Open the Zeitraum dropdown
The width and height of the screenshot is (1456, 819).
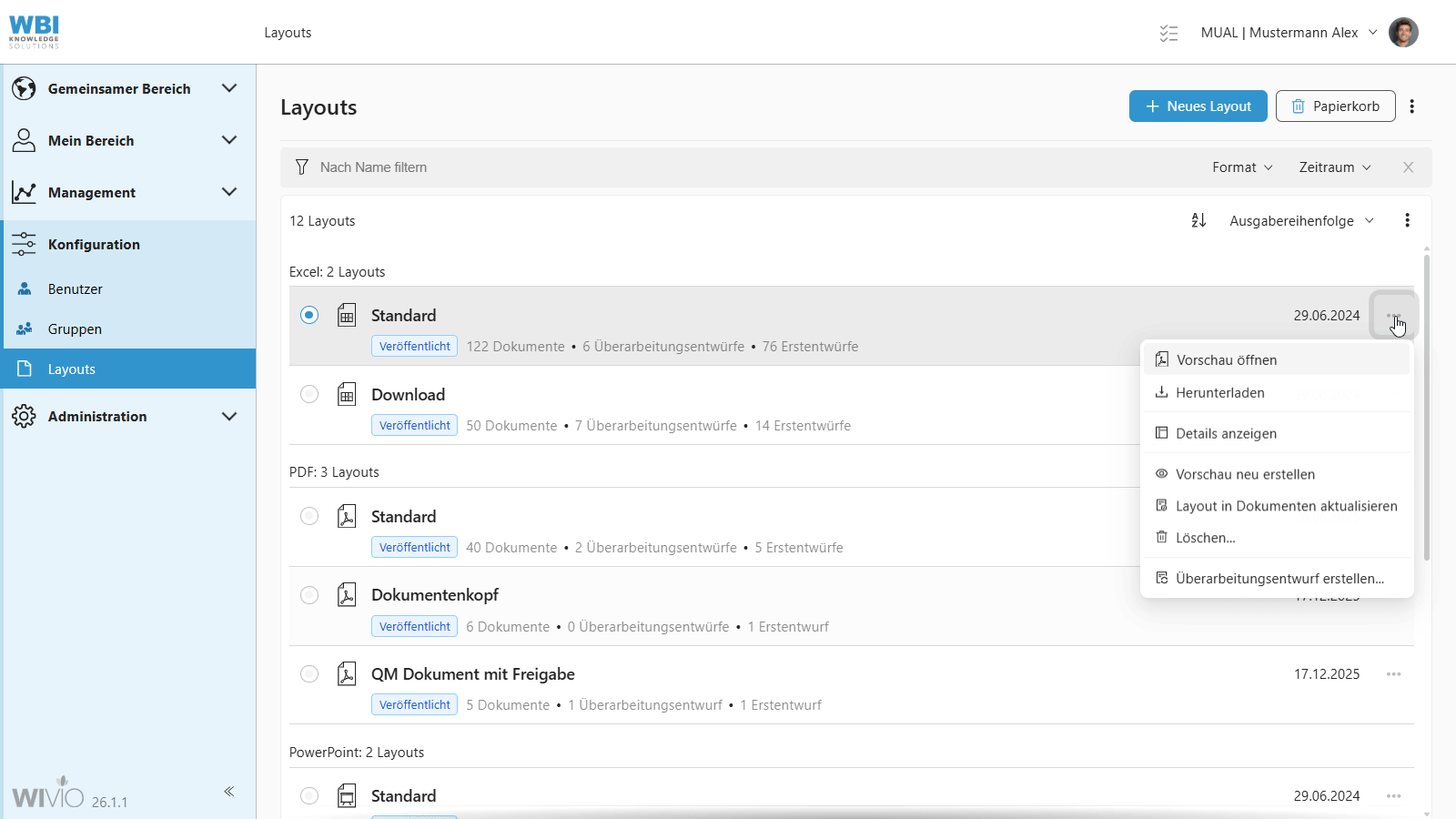[1334, 167]
